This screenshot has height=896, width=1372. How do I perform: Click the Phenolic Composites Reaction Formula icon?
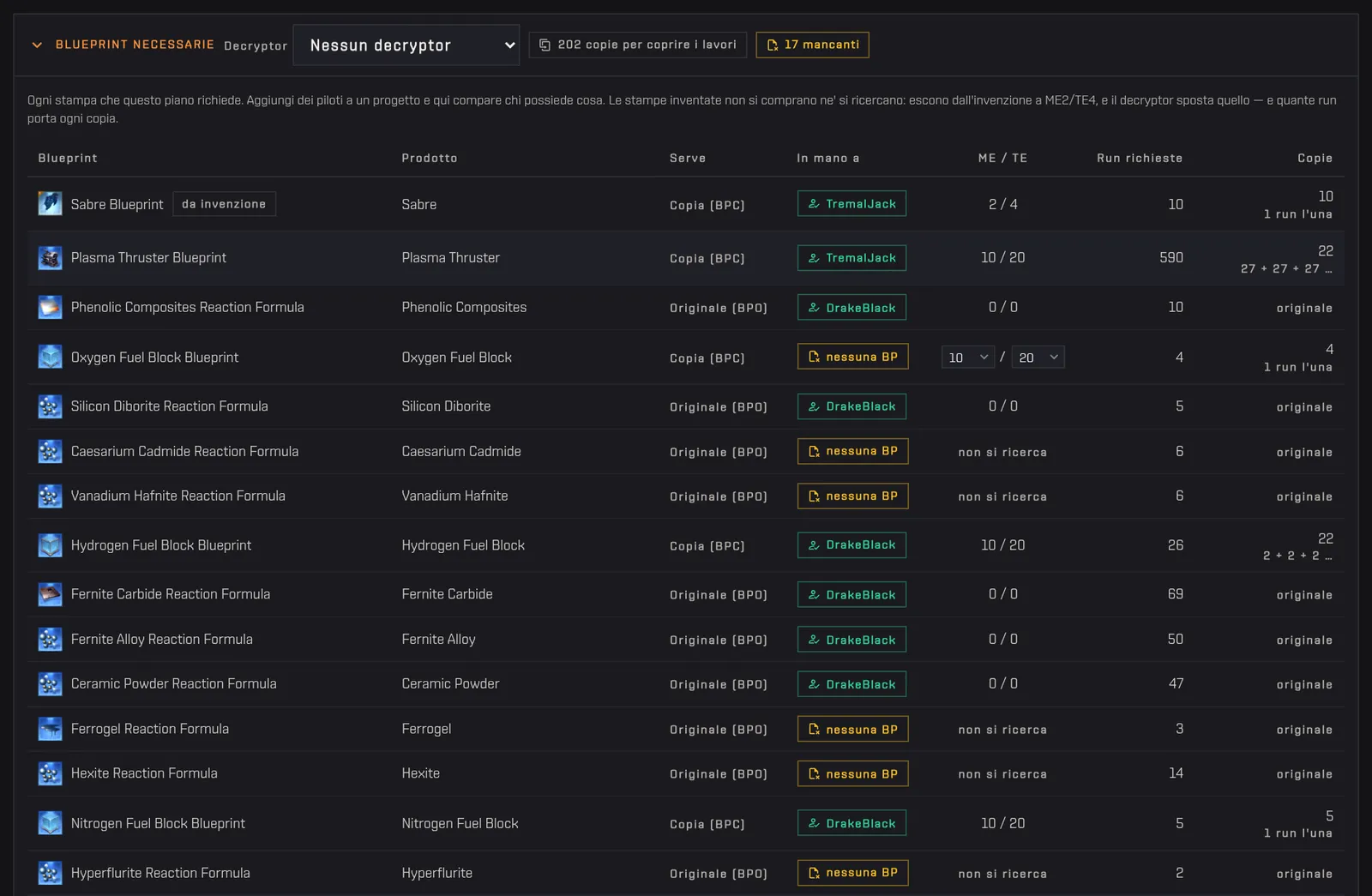pos(50,307)
